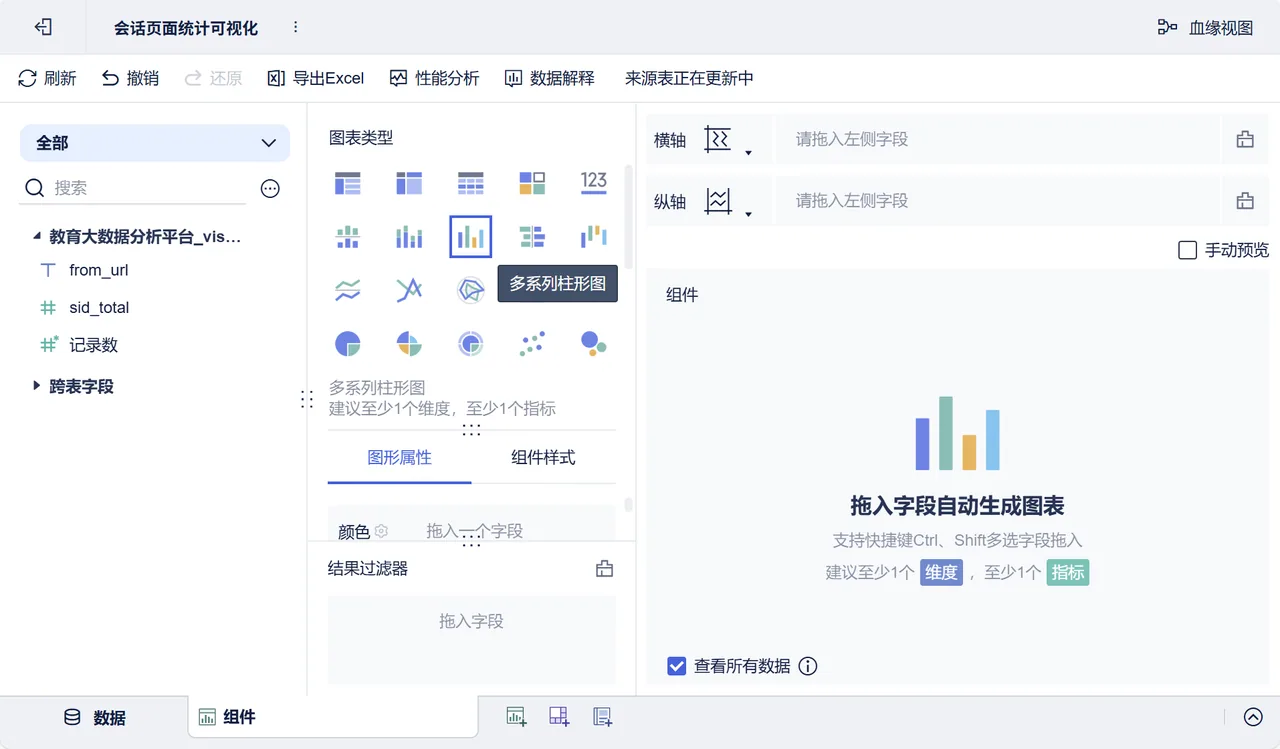This screenshot has width=1280, height=749.
Task: Select the detail table chart type
Action: click(x=470, y=183)
